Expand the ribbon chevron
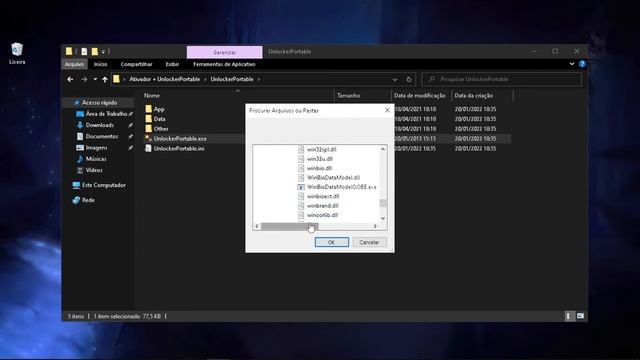Viewport: 640px width, 360px height. click(571, 64)
